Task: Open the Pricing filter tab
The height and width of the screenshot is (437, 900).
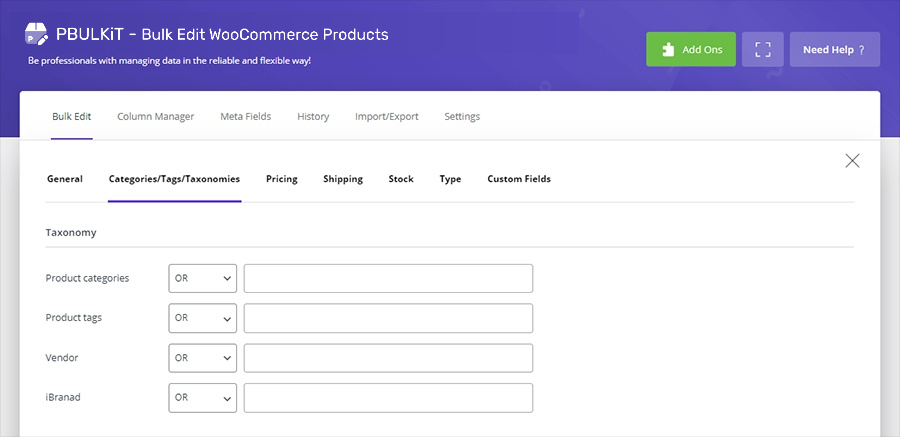Action: coord(282,179)
